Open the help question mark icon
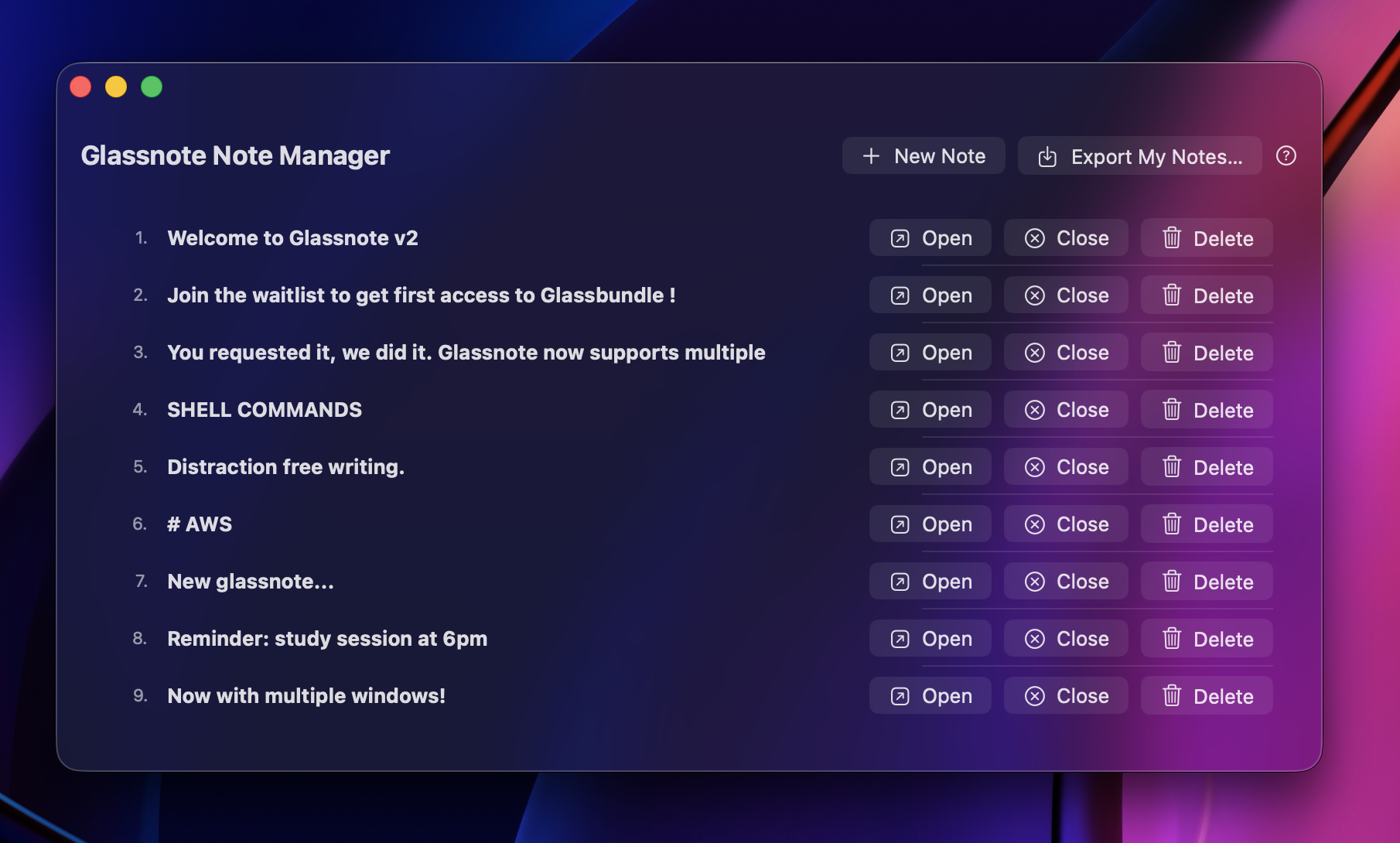The width and height of the screenshot is (1400, 843). (x=1286, y=156)
